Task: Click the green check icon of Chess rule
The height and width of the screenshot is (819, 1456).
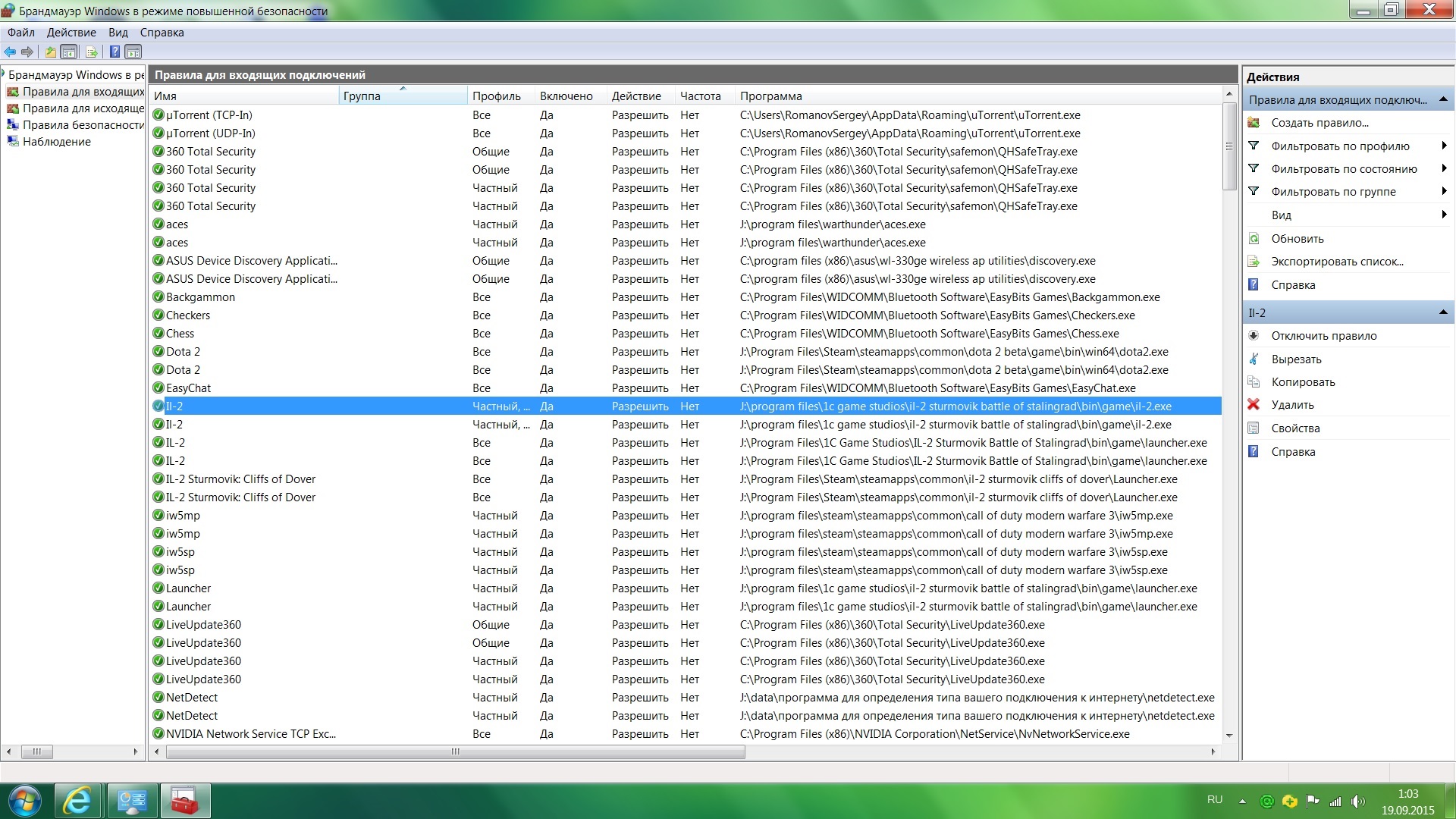Action: coord(158,334)
